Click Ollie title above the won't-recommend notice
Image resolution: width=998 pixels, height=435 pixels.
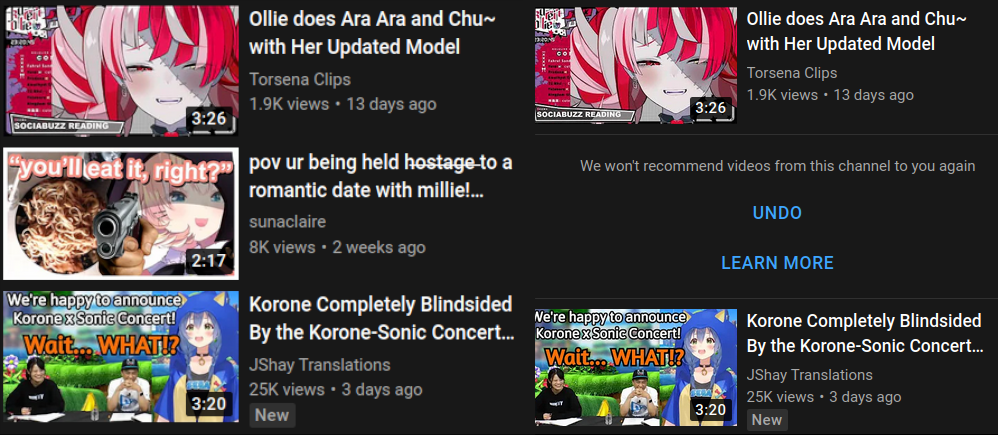click(x=857, y=31)
